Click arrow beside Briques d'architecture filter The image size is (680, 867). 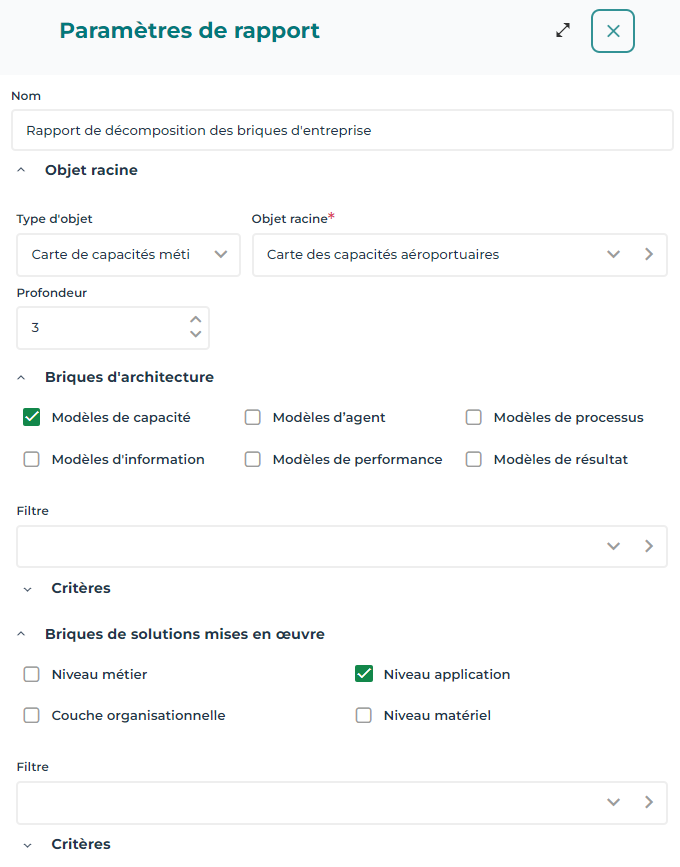pos(649,546)
